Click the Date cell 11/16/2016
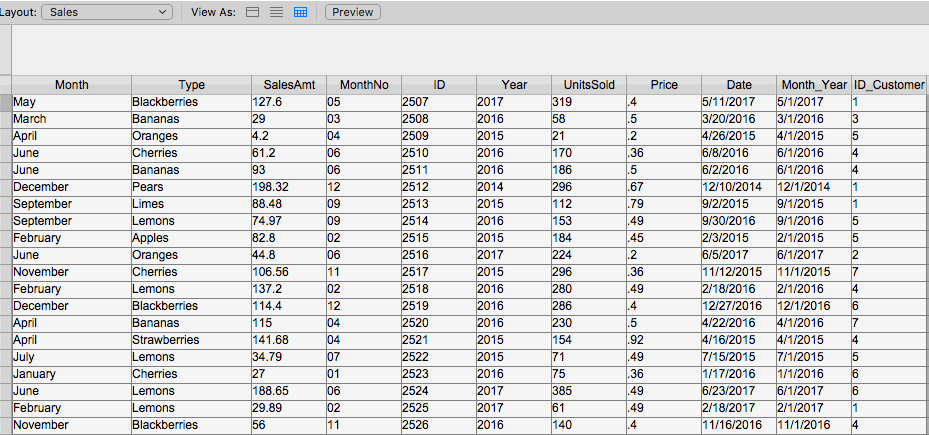The height and width of the screenshot is (435, 929). (739, 426)
